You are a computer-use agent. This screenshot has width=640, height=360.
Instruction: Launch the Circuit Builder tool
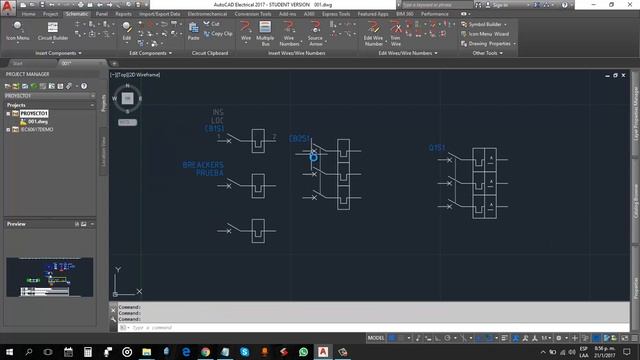53,31
